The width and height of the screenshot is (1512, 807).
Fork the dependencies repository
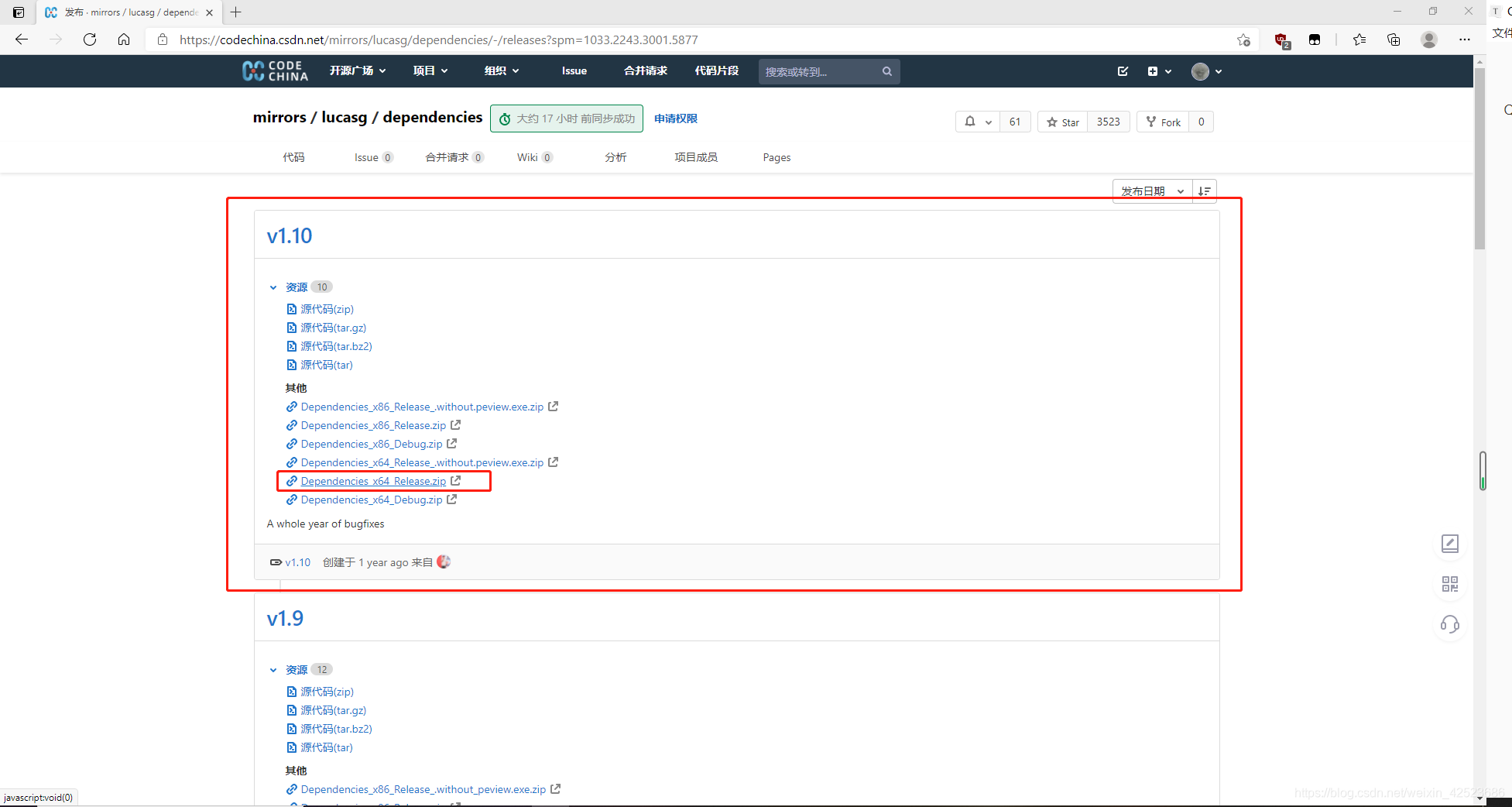[1163, 122]
